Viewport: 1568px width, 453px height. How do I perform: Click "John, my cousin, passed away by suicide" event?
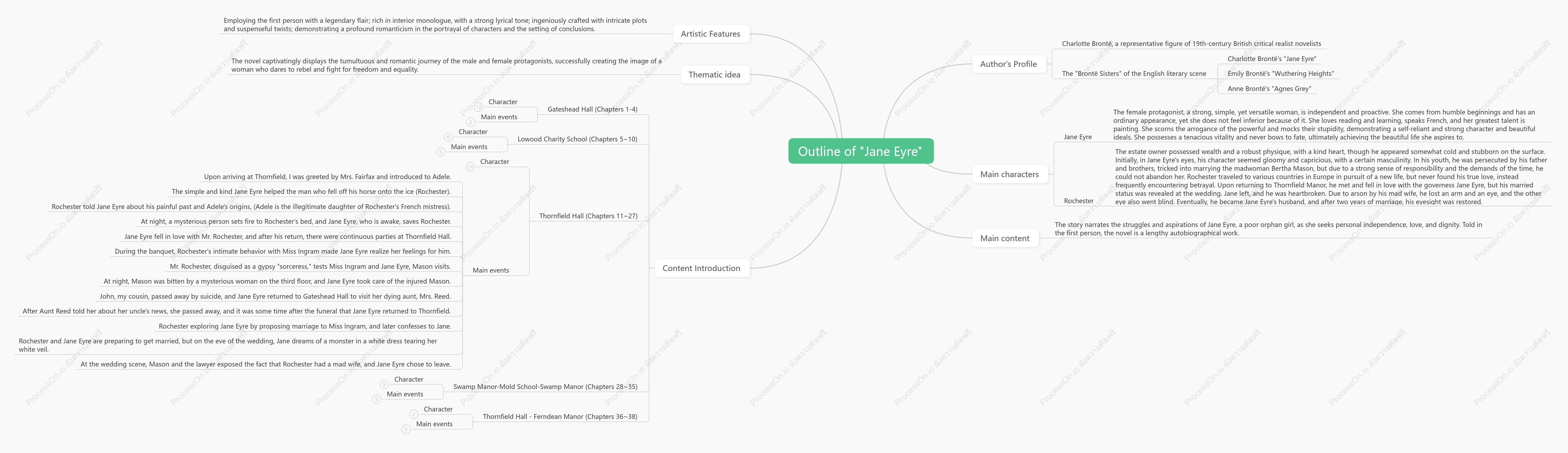point(275,297)
